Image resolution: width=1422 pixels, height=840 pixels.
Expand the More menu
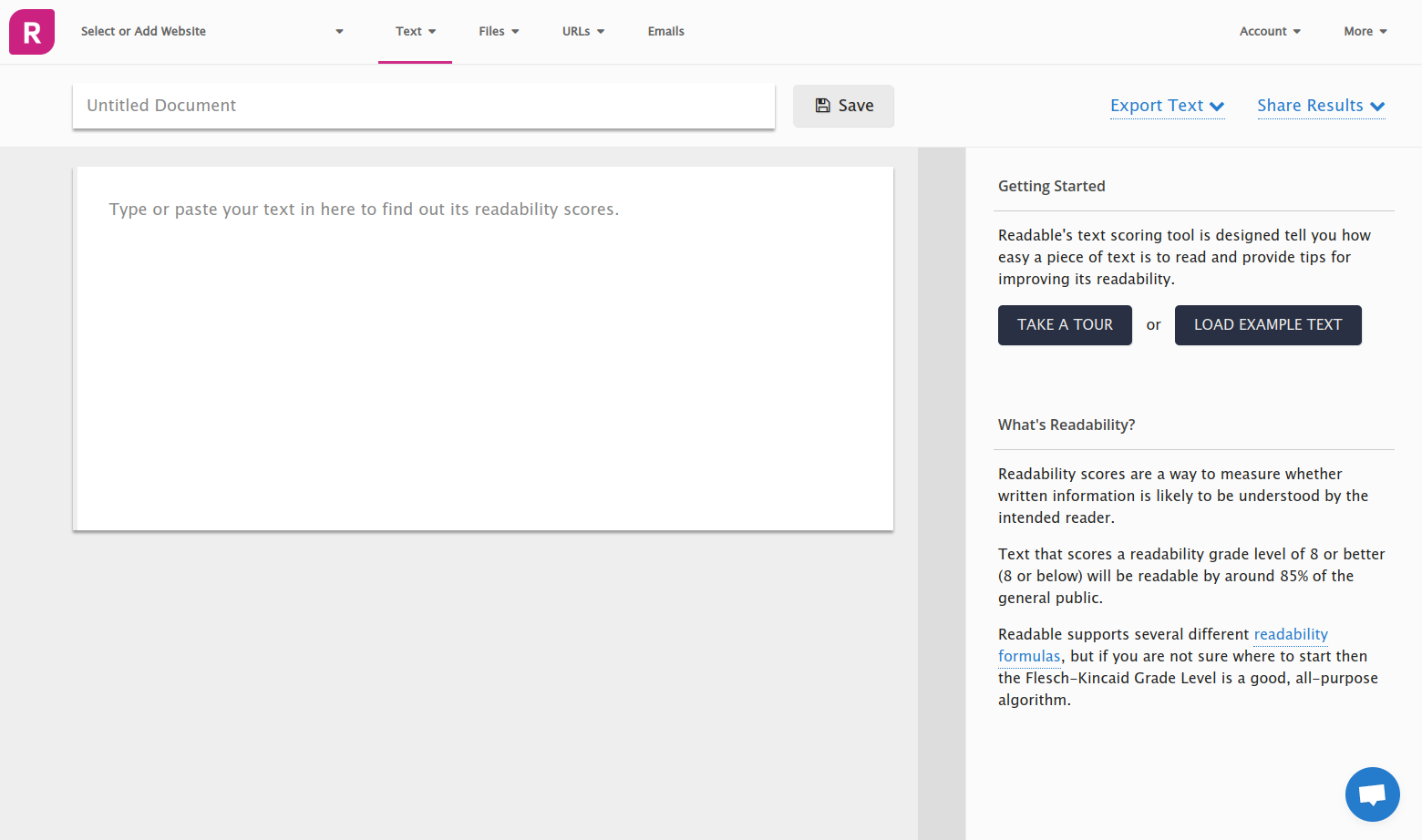1365,32
